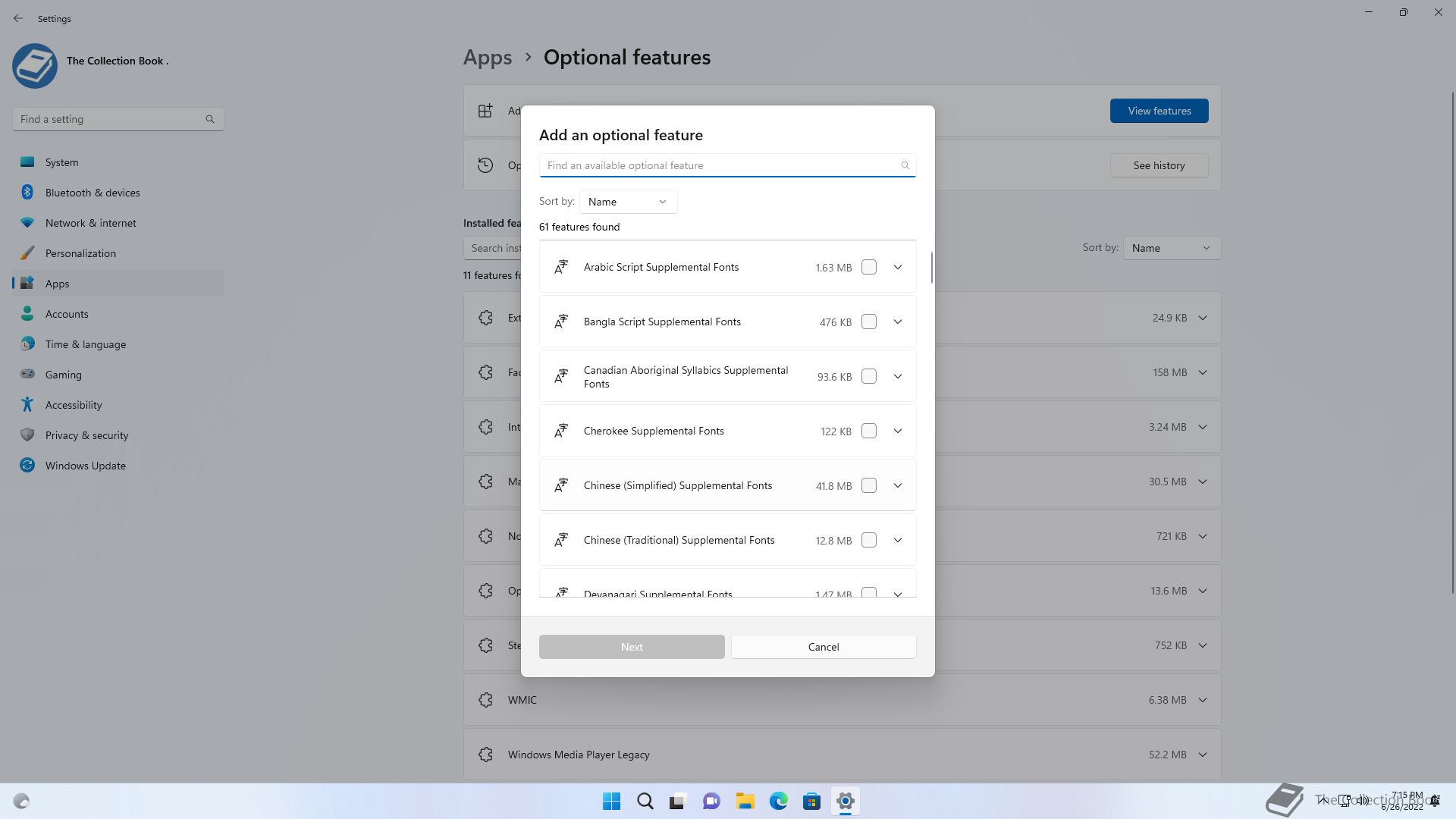Open Gaming settings
The width and height of the screenshot is (1456, 819).
tap(118, 375)
